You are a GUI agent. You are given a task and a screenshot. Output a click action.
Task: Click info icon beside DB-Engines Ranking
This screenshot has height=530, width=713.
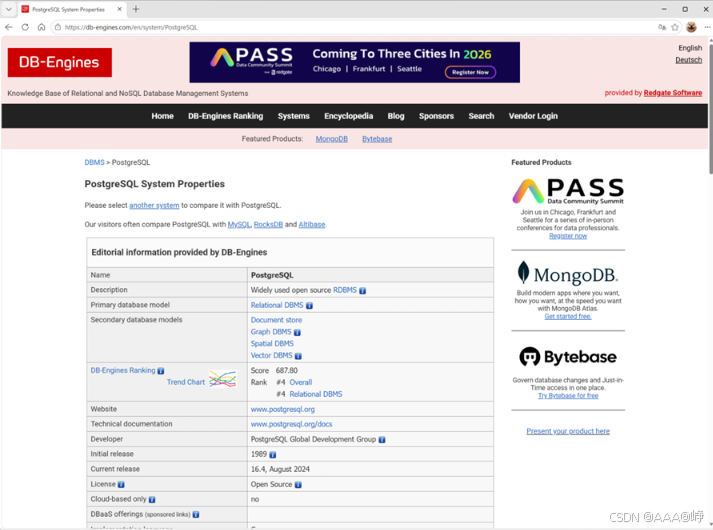click(161, 371)
